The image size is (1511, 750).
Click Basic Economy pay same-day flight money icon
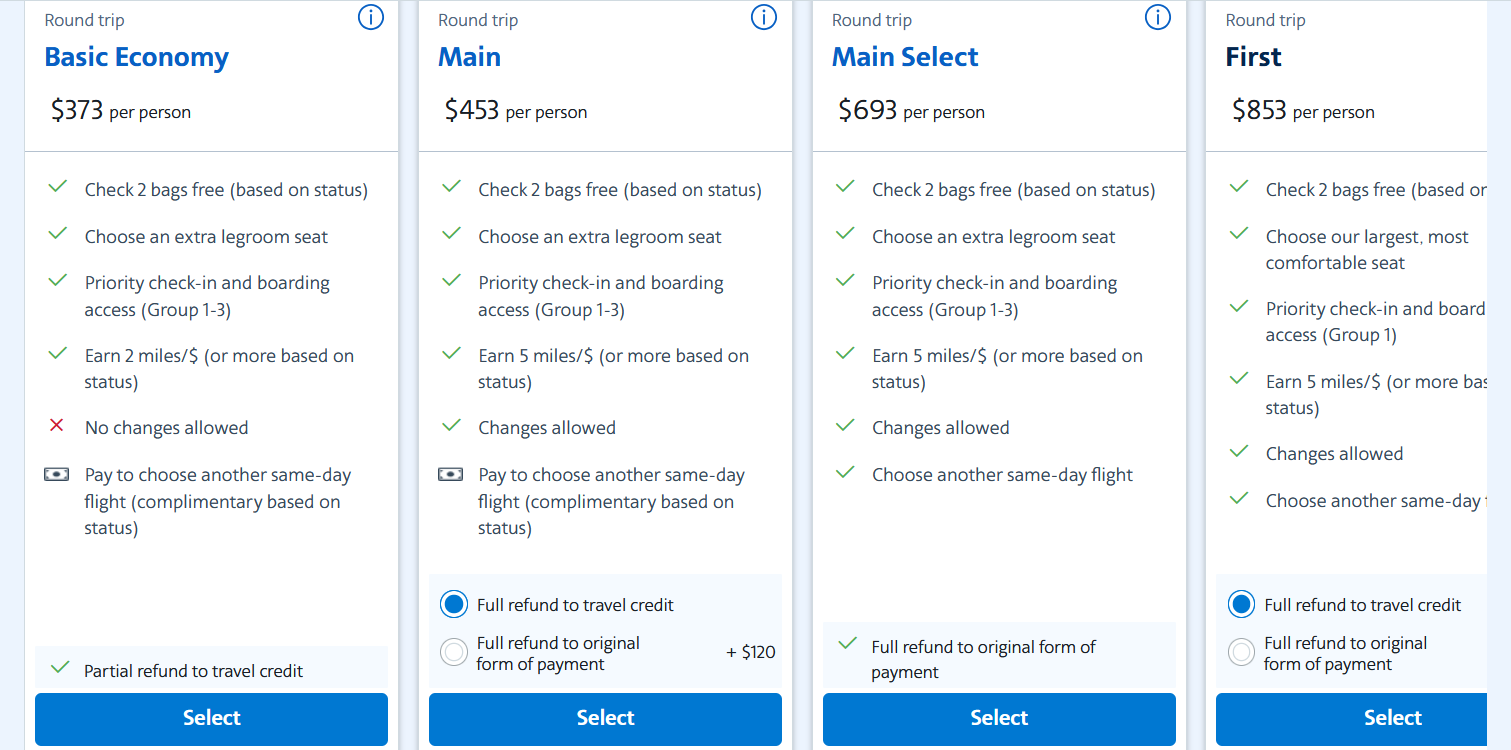tap(57, 475)
